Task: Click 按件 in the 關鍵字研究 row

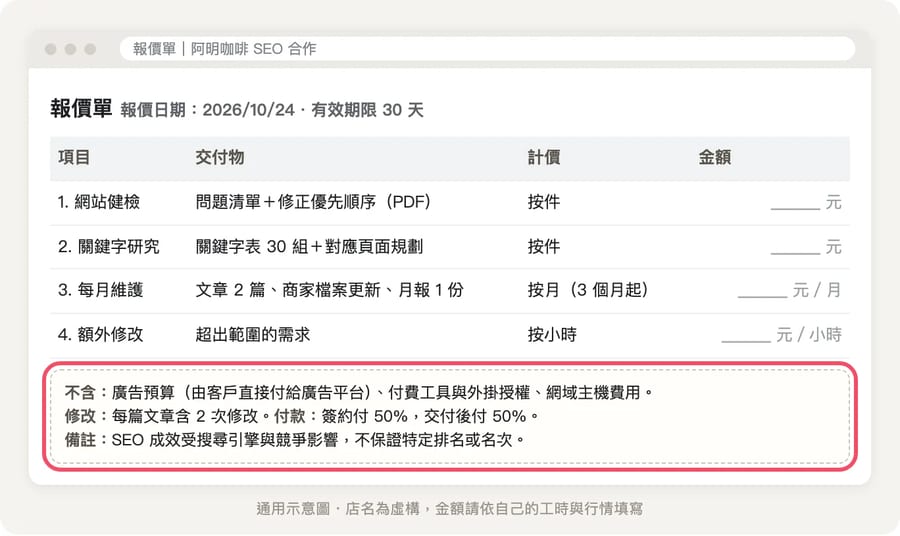Action: [544, 247]
